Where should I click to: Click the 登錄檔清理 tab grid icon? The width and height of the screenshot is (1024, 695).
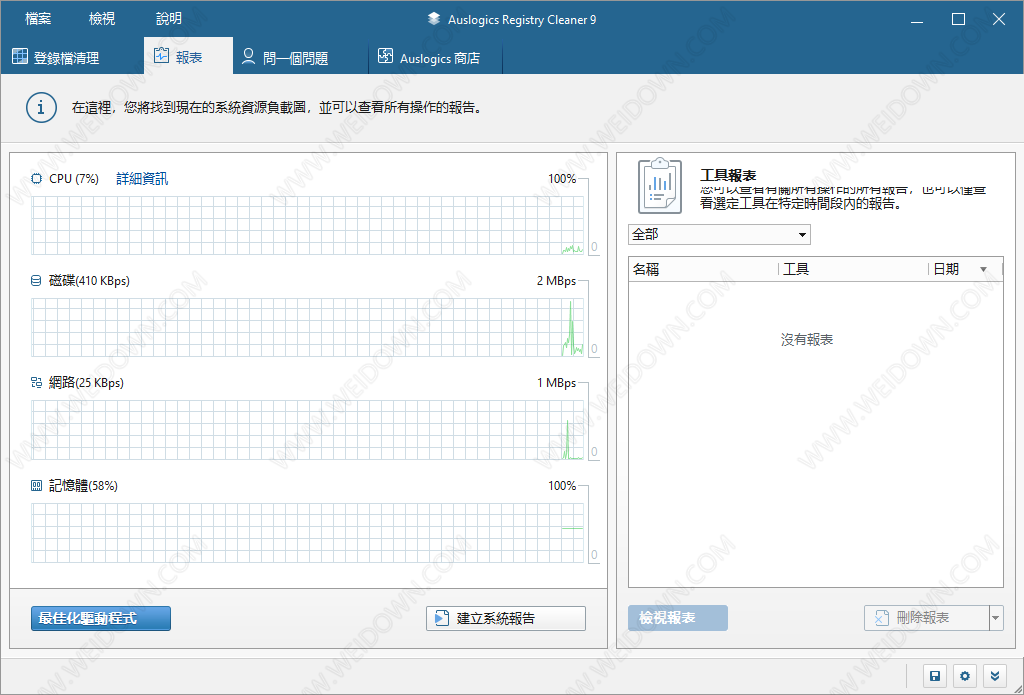coord(20,56)
